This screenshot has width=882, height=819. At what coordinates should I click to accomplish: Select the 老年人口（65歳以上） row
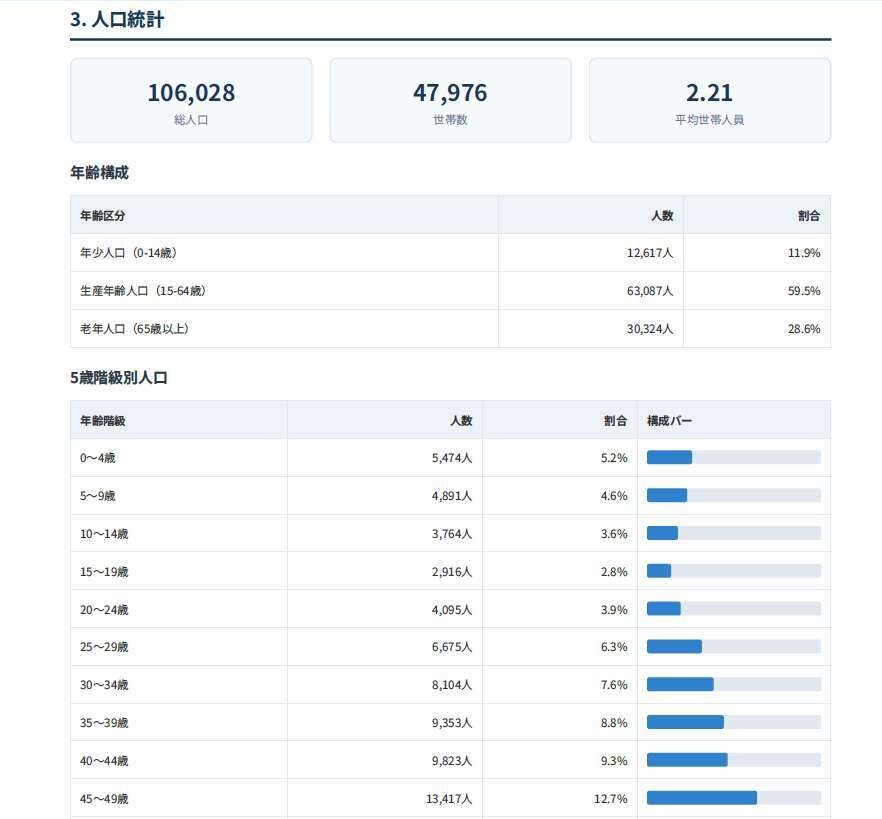(x=451, y=328)
